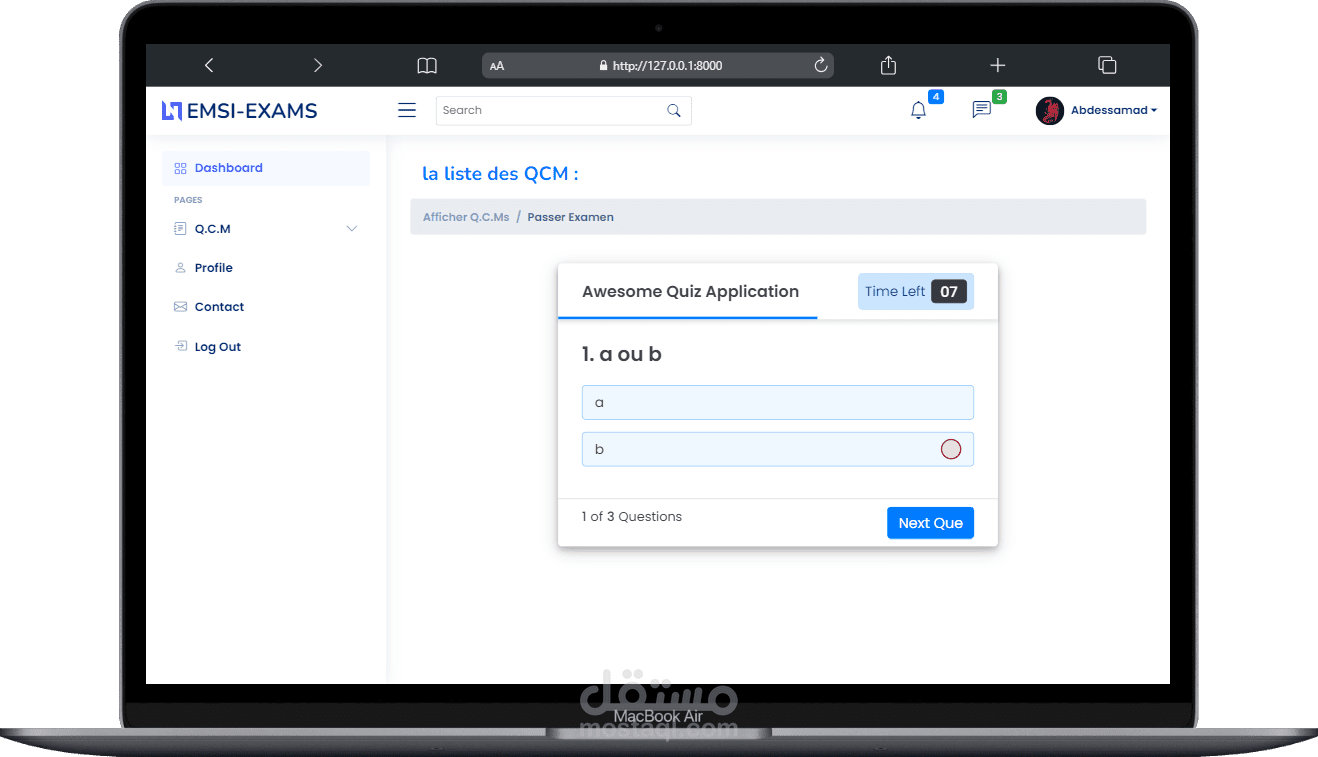Click the user avatar picture

click(x=1050, y=110)
